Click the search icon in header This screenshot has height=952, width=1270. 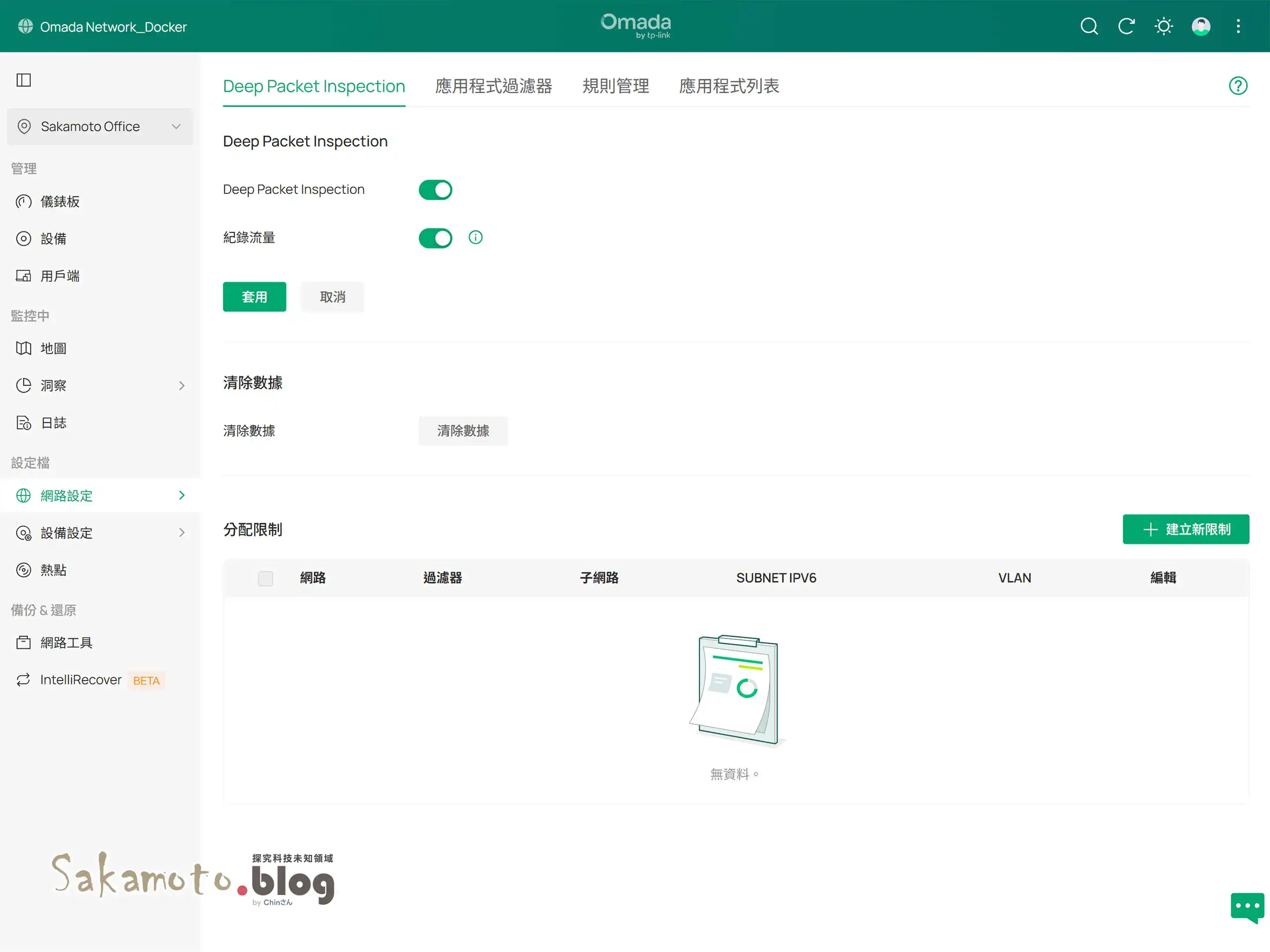1088,26
